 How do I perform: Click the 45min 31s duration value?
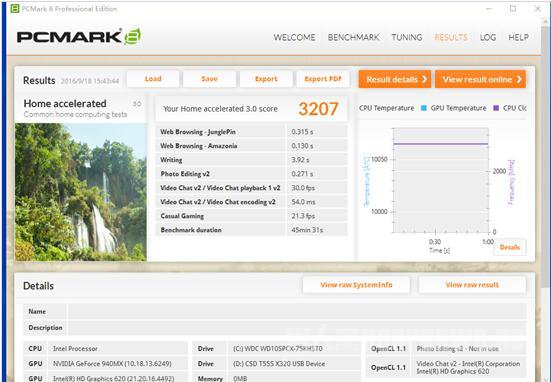307,230
